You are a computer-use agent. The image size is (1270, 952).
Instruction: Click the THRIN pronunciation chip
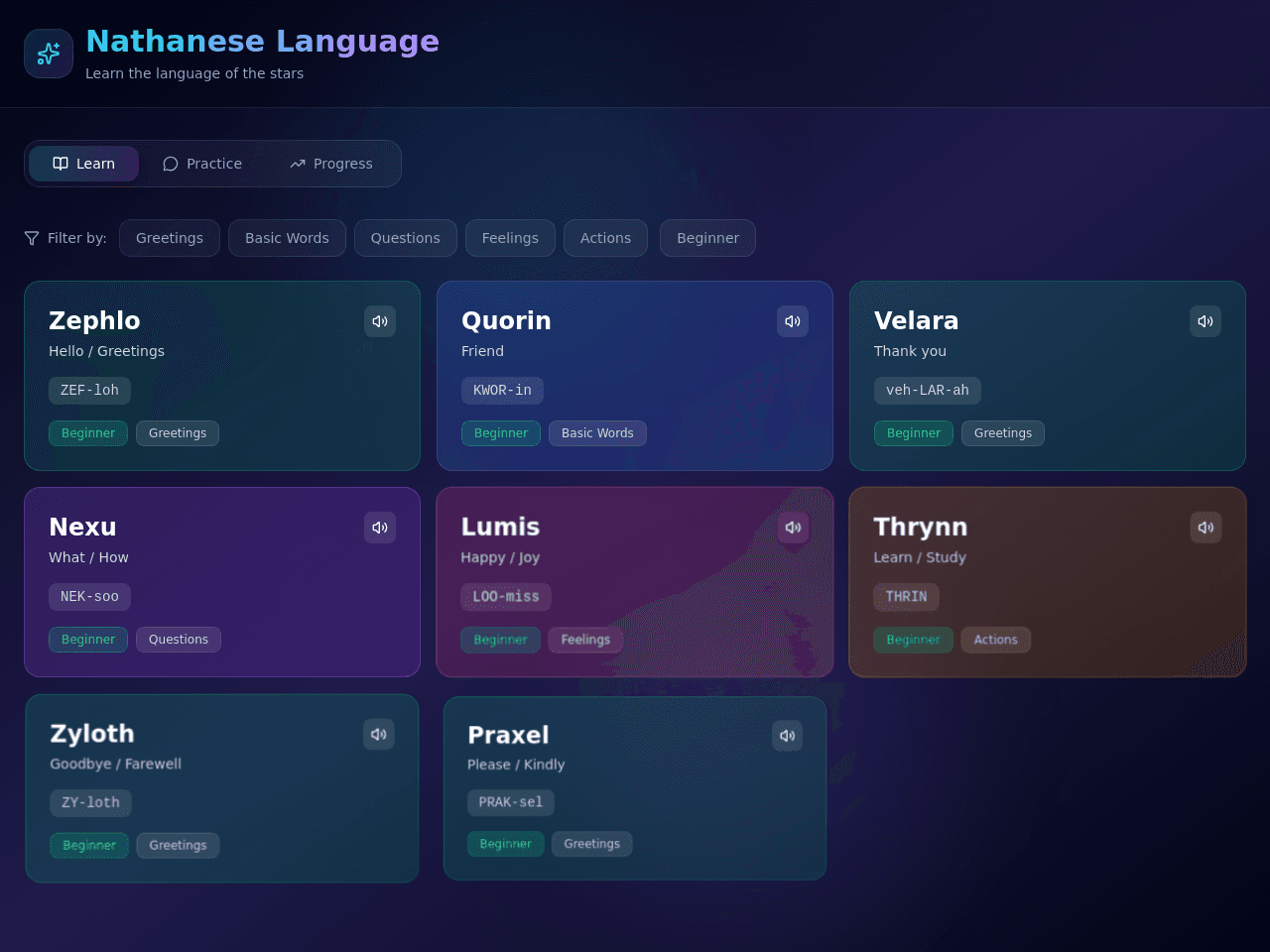[906, 597]
